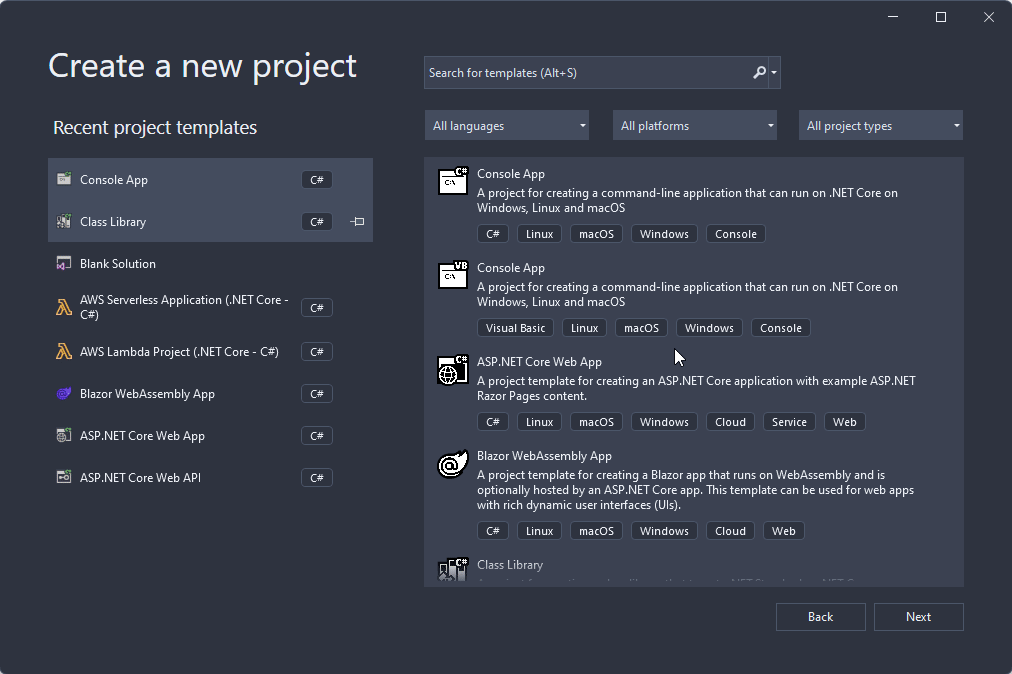Click the AWS Serverless Application lambda icon
1012x674 pixels.
tap(64, 307)
